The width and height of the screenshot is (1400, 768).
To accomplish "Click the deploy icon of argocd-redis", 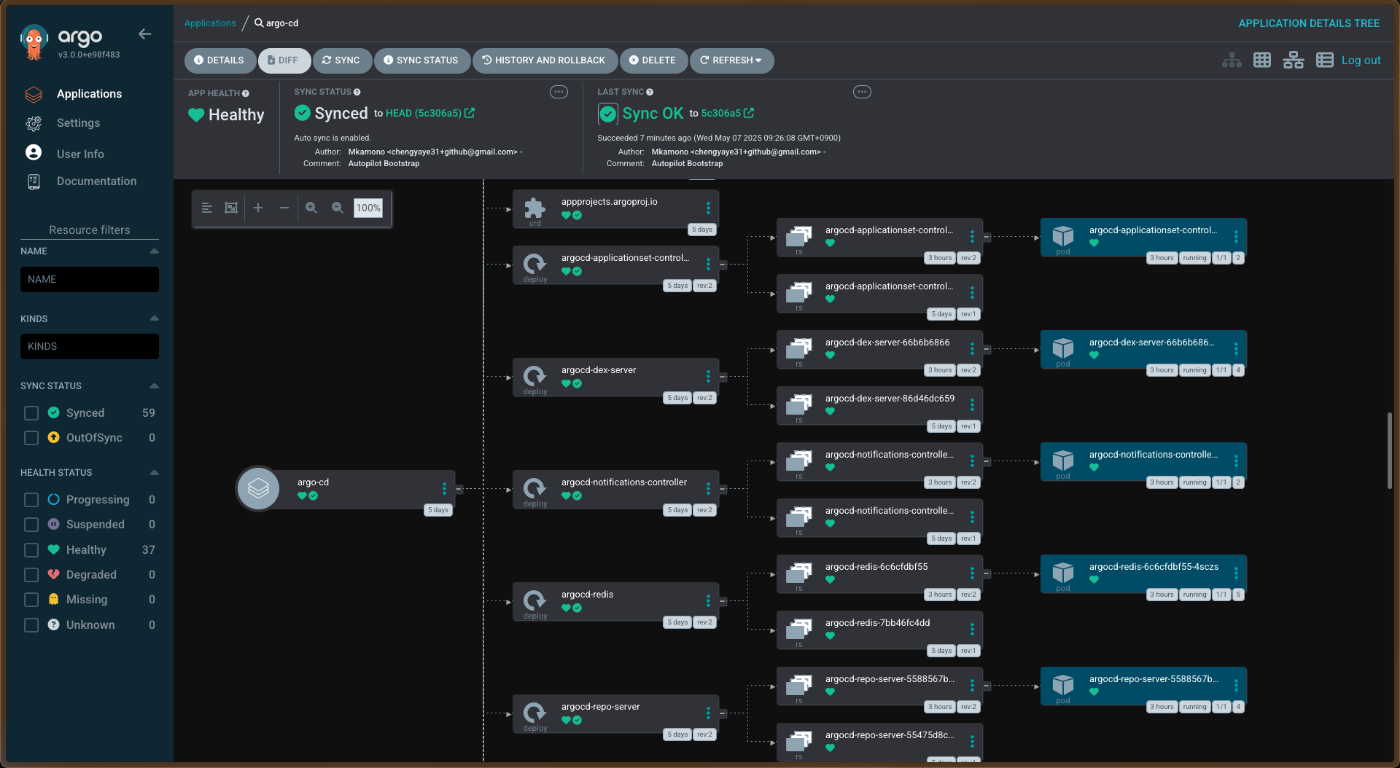I will click(535, 600).
